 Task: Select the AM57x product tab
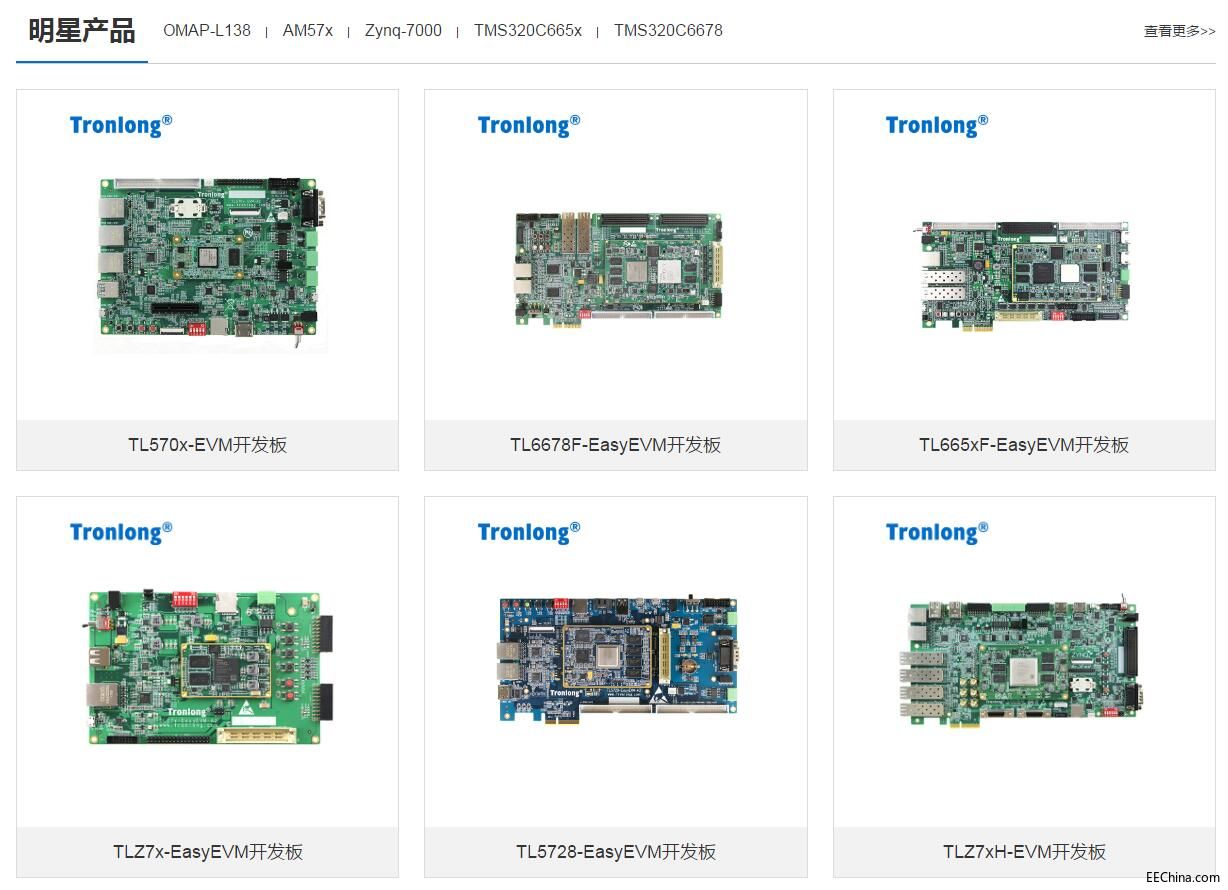point(308,31)
